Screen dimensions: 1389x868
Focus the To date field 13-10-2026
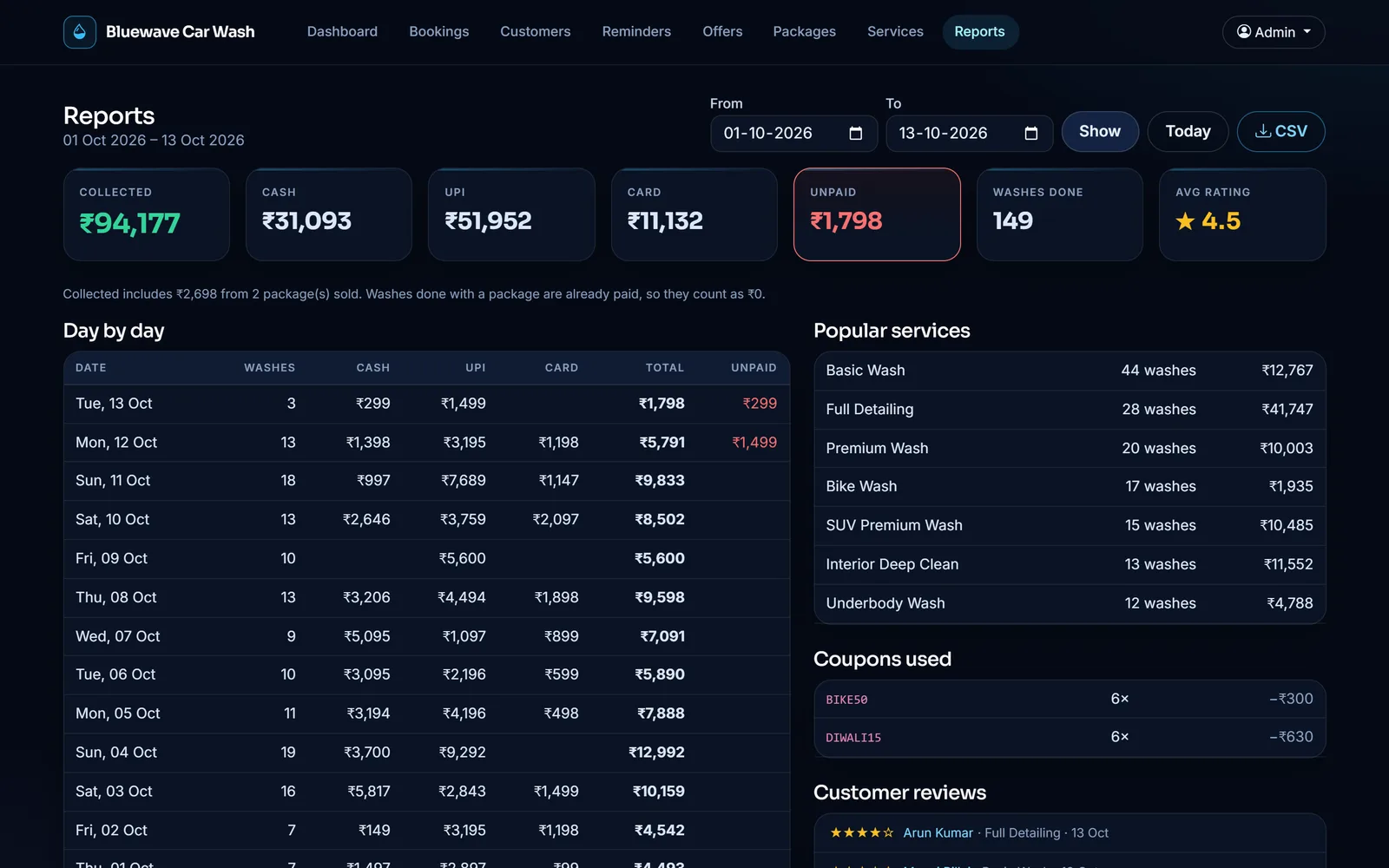(969, 134)
